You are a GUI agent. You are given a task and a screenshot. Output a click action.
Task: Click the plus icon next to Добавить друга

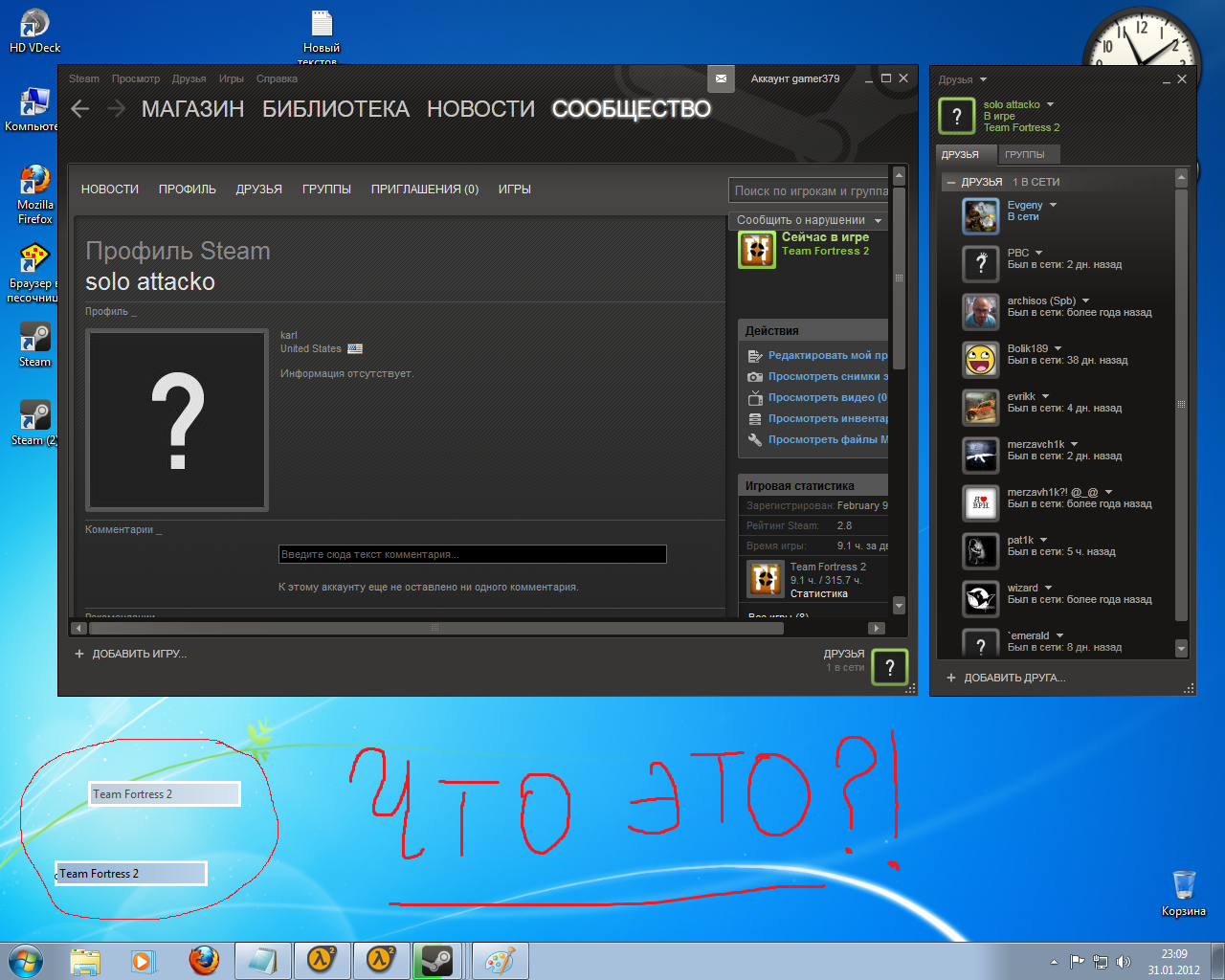951,678
